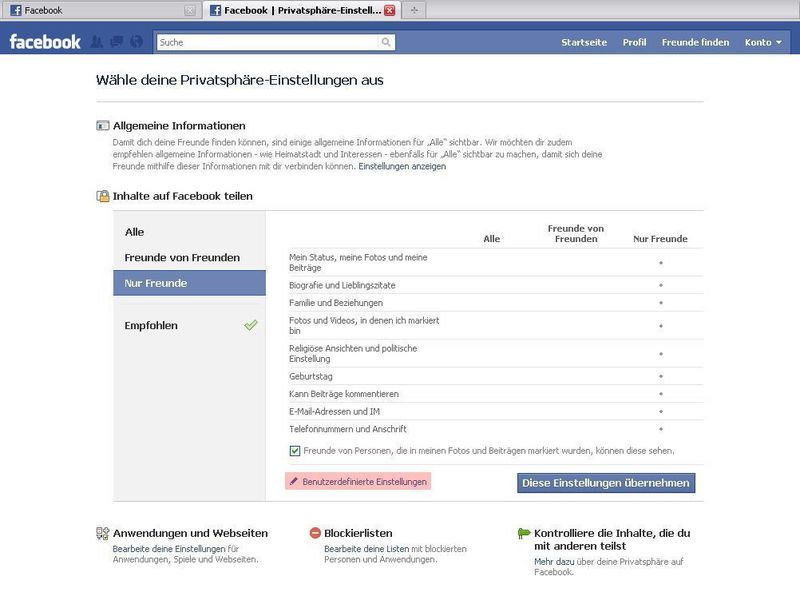Select Freunde von Freunden preset

click(189, 258)
